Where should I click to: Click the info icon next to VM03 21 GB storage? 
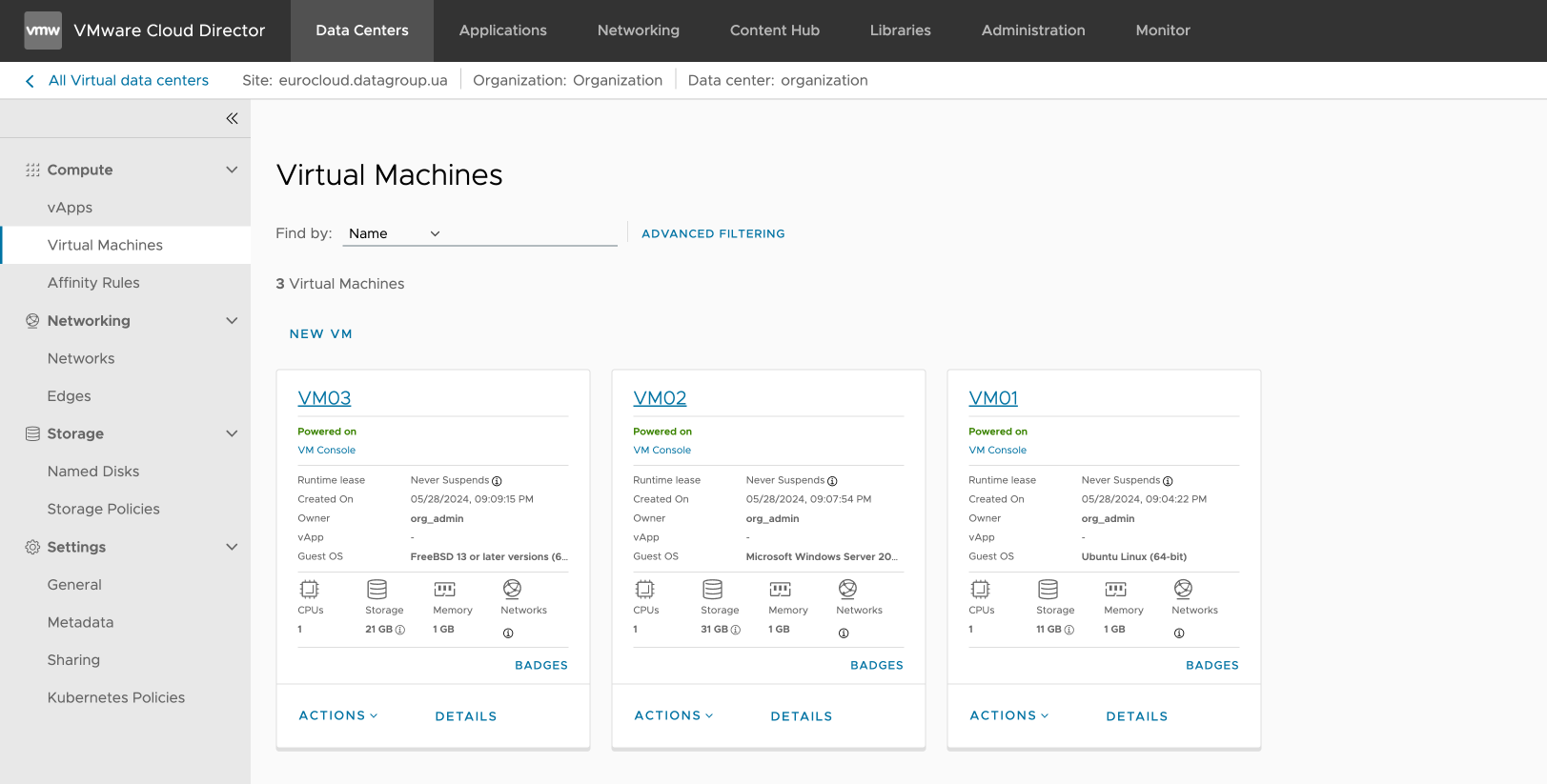400,630
